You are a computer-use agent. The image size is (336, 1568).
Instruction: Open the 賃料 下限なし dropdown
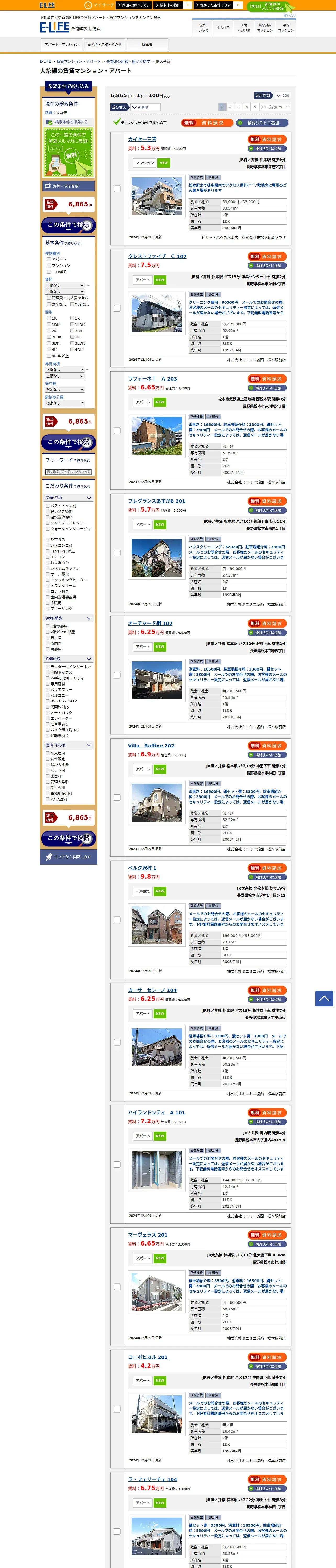point(65,285)
